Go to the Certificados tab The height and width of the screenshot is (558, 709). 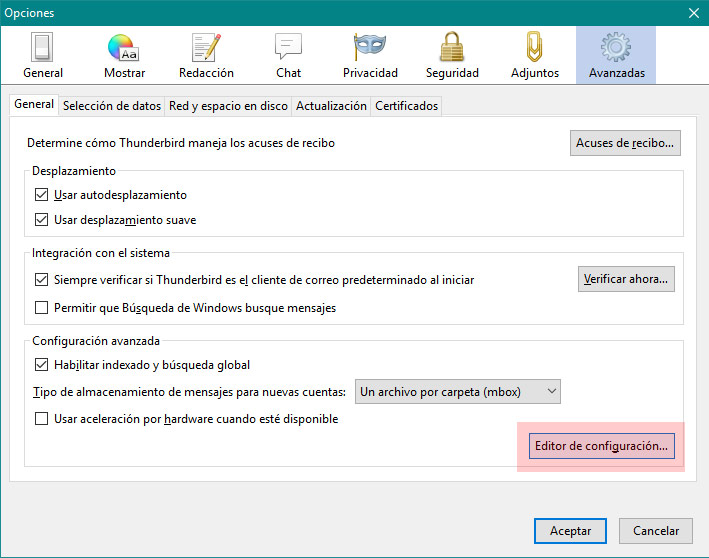(406, 106)
